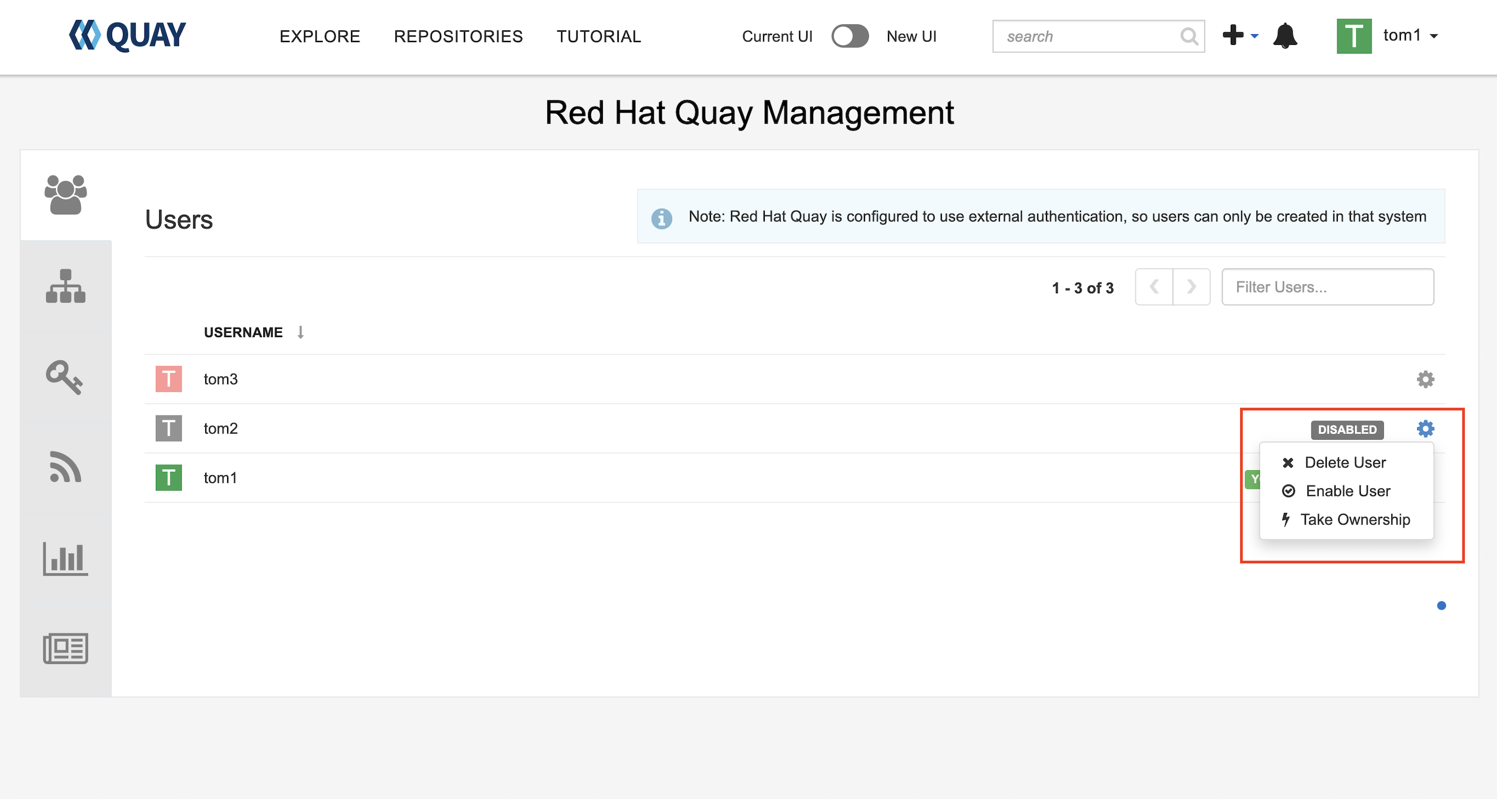This screenshot has height=812, width=1497.
Task: Select Delete User from the menu
Action: tap(1344, 463)
